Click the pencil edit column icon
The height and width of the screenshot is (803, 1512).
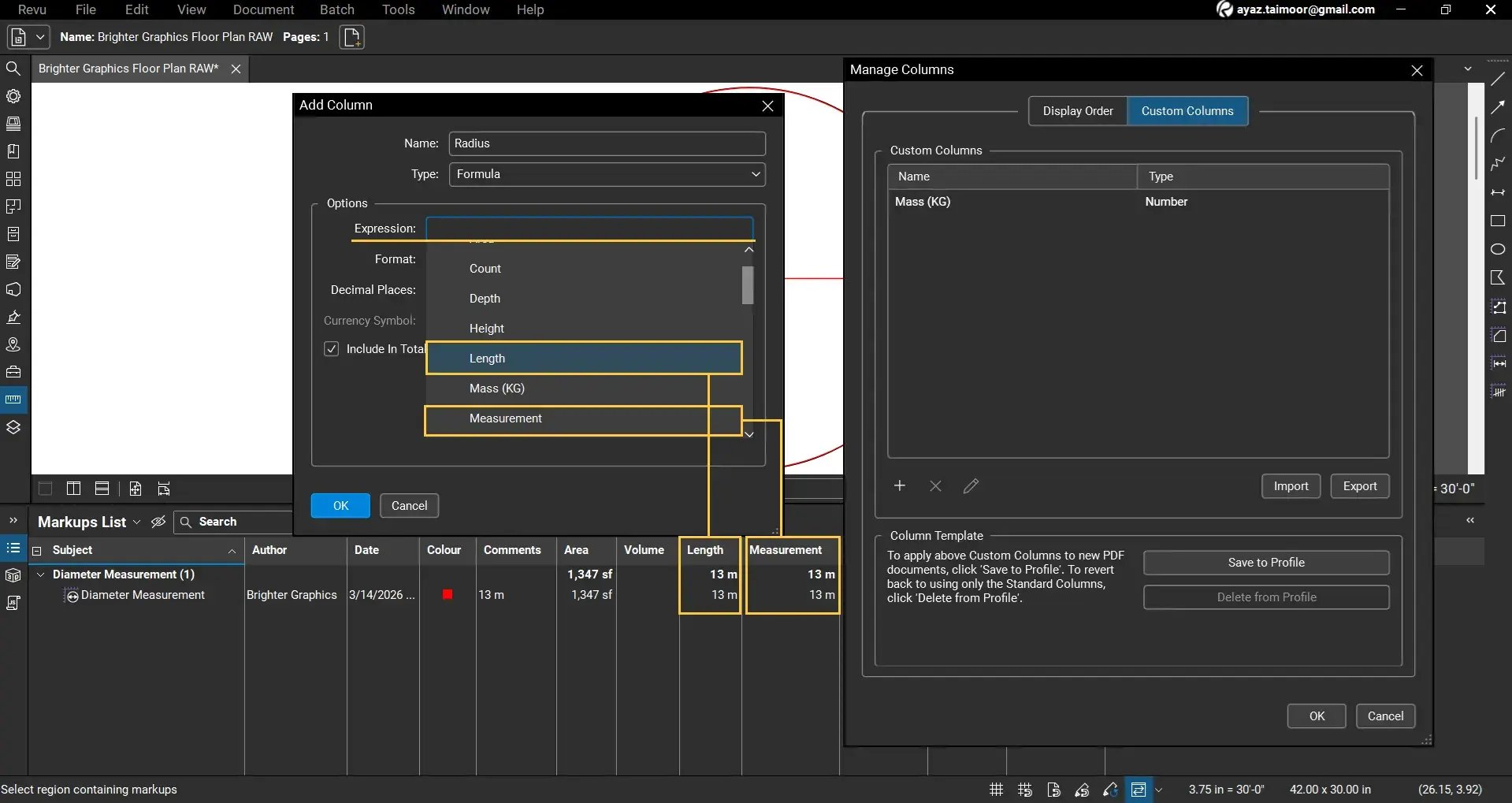click(x=971, y=486)
